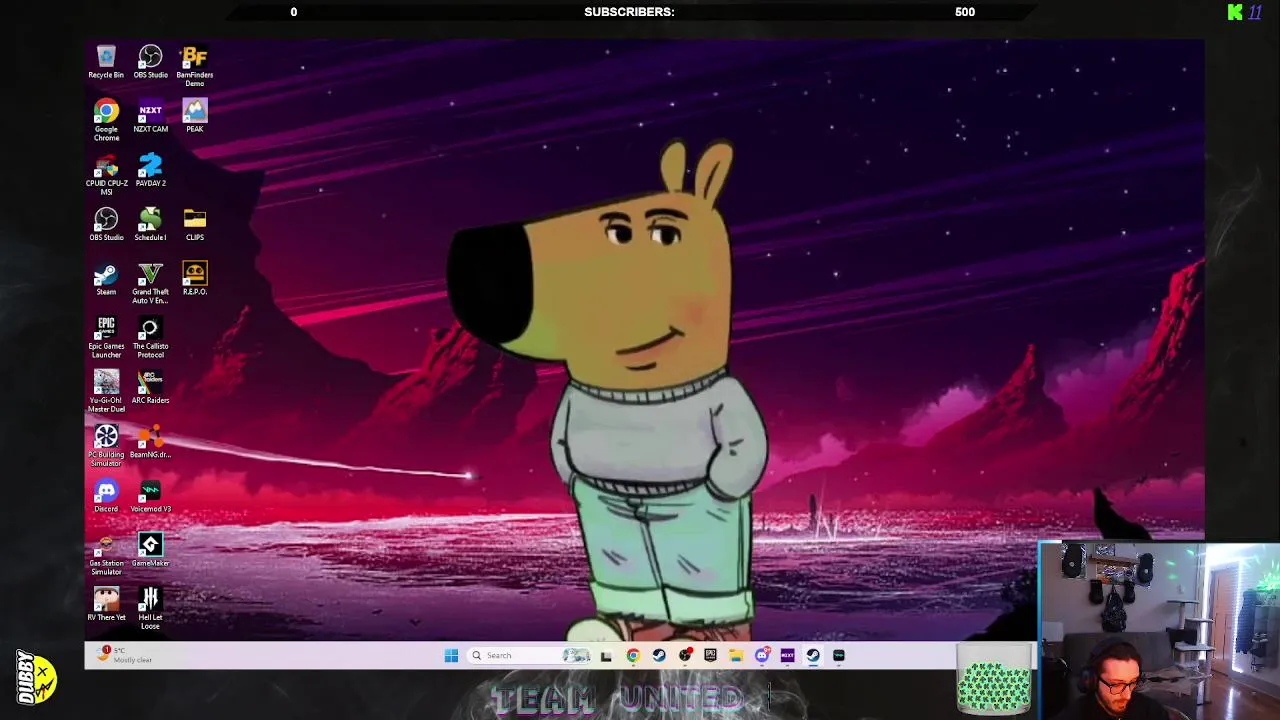Open OBS Studio shortcut beside Schedule I
The width and height of the screenshot is (1280, 720).
pos(106,224)
